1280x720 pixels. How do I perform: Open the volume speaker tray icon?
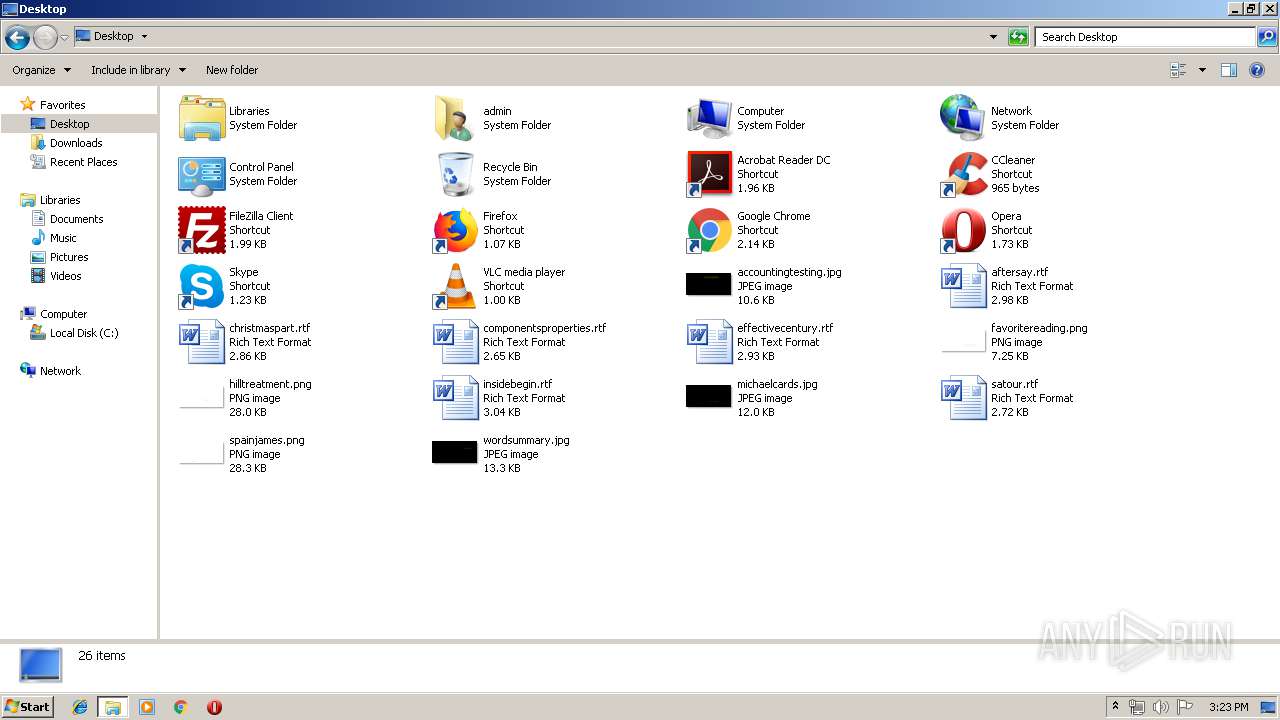tap(1161, 707)
